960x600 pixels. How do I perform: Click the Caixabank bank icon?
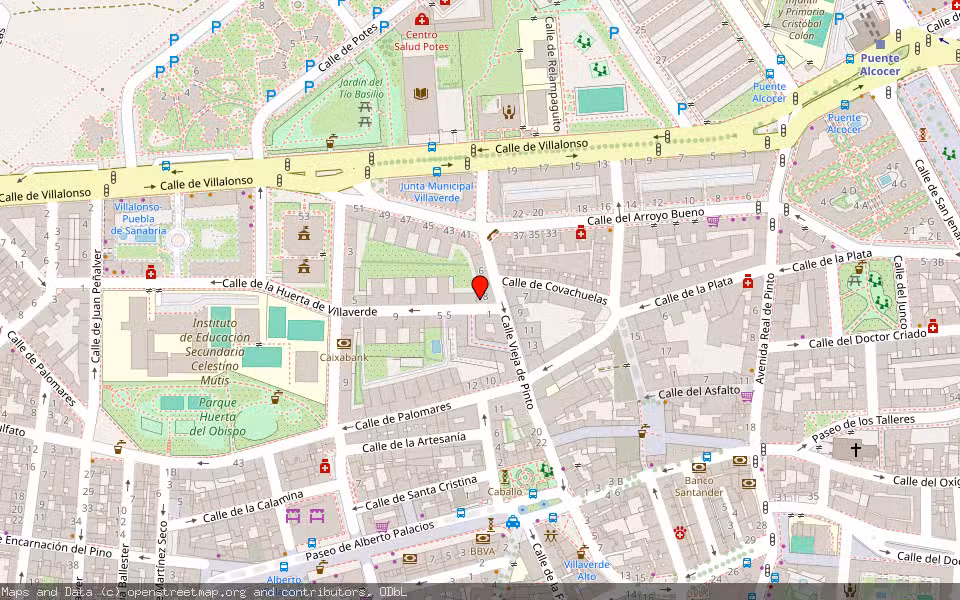[344, 344]
